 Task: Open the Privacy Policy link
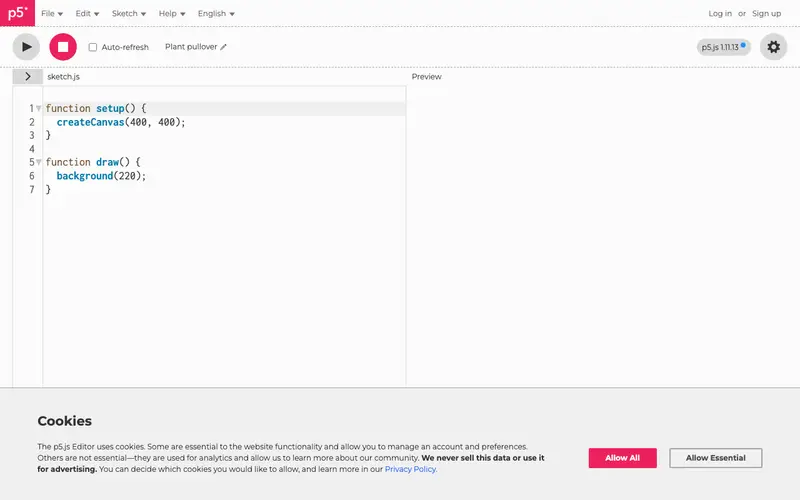click(410, 469)
